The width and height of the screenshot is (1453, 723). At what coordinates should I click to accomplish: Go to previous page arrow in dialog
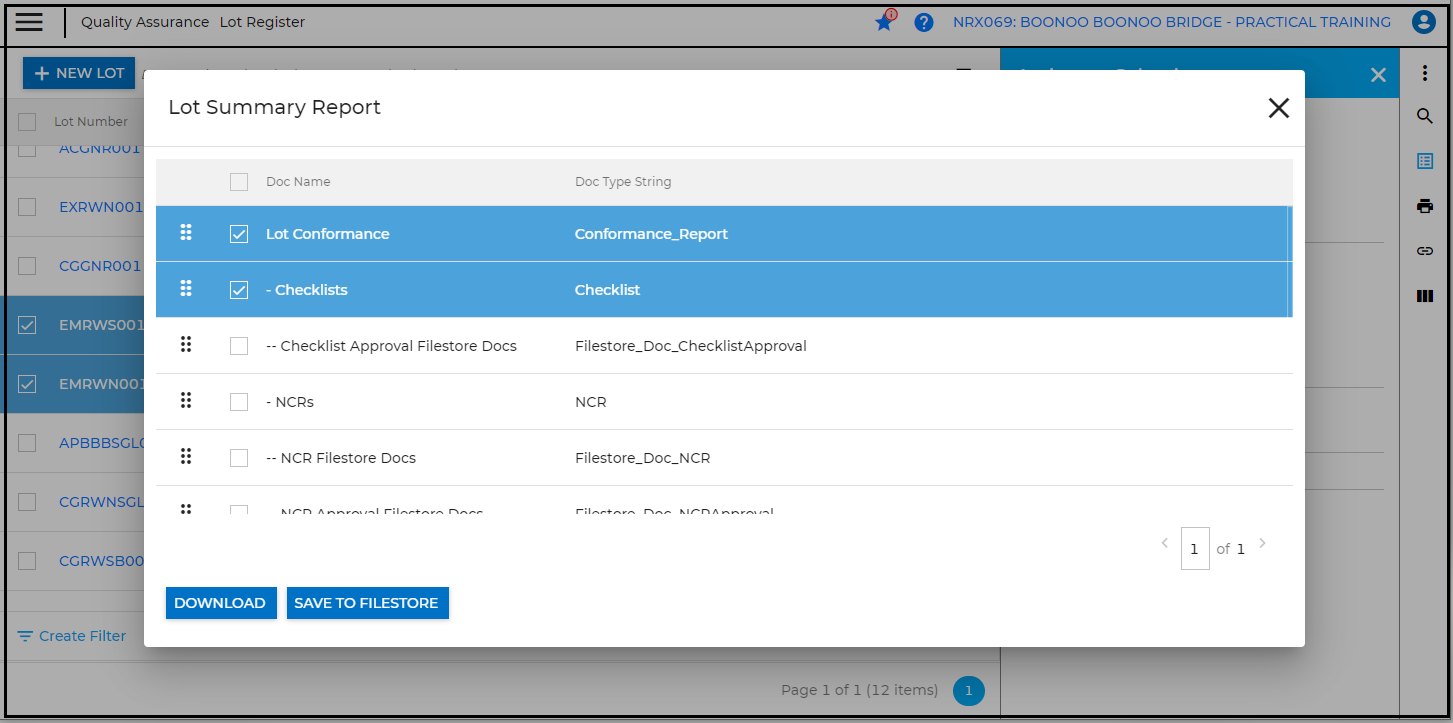(1164, 544)
